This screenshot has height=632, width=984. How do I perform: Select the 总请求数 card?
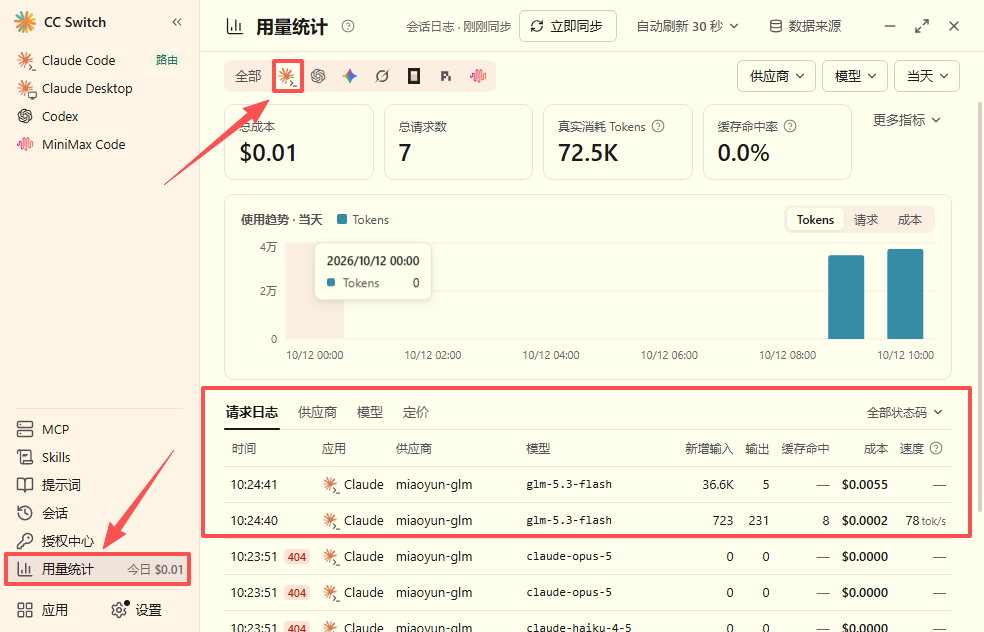(x=458, y=142)
